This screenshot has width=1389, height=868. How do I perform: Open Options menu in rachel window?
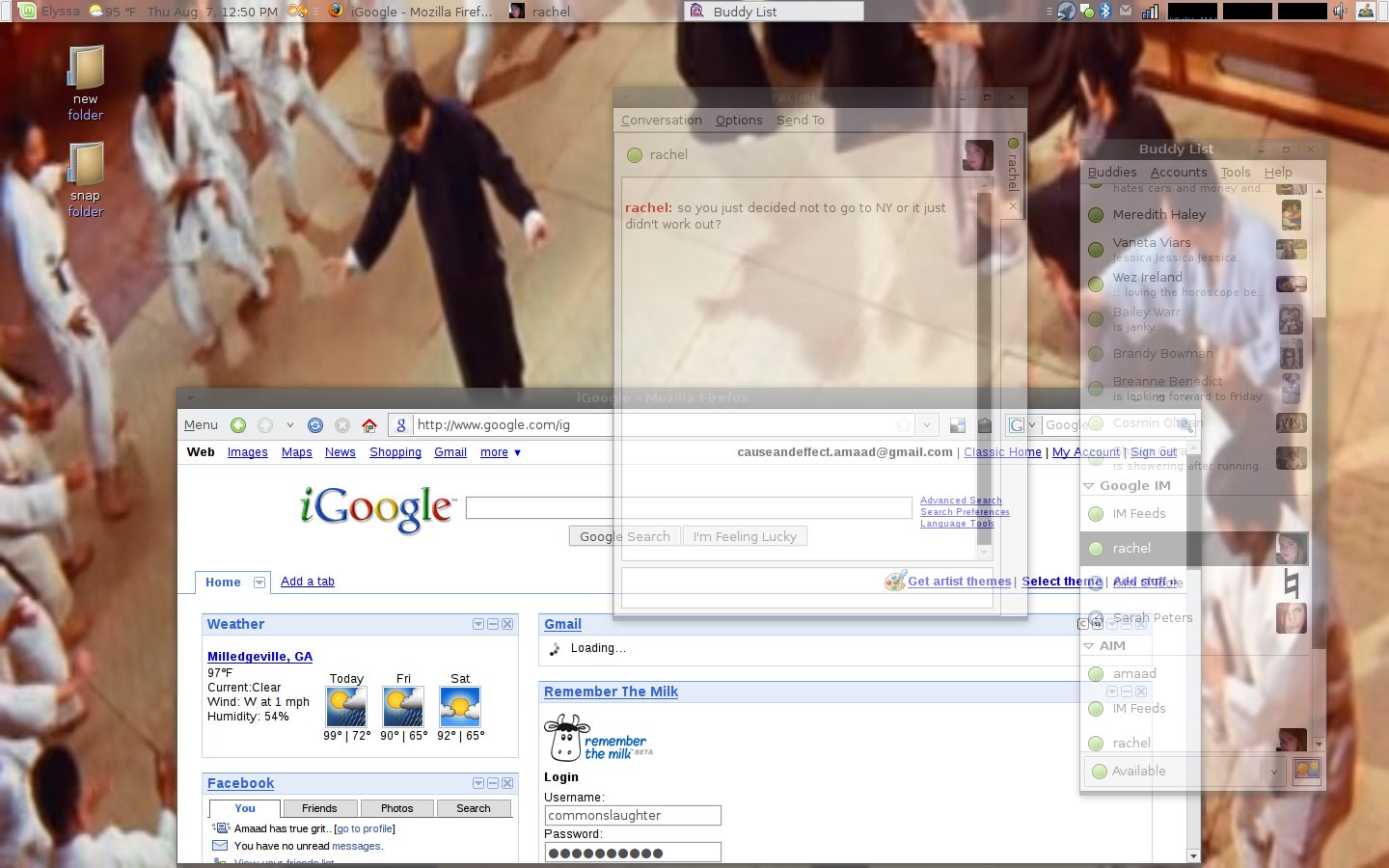click(739, 121)
